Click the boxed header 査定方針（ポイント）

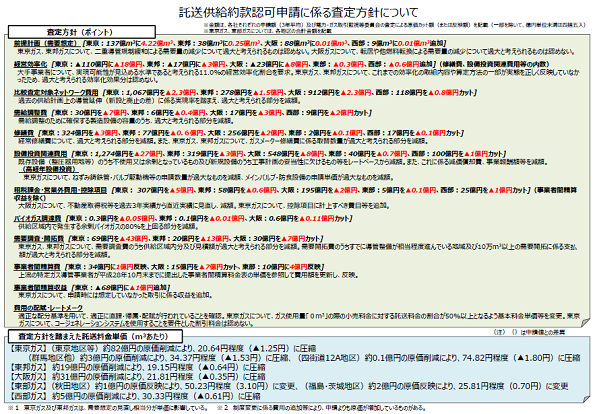(x=82, y=32)
